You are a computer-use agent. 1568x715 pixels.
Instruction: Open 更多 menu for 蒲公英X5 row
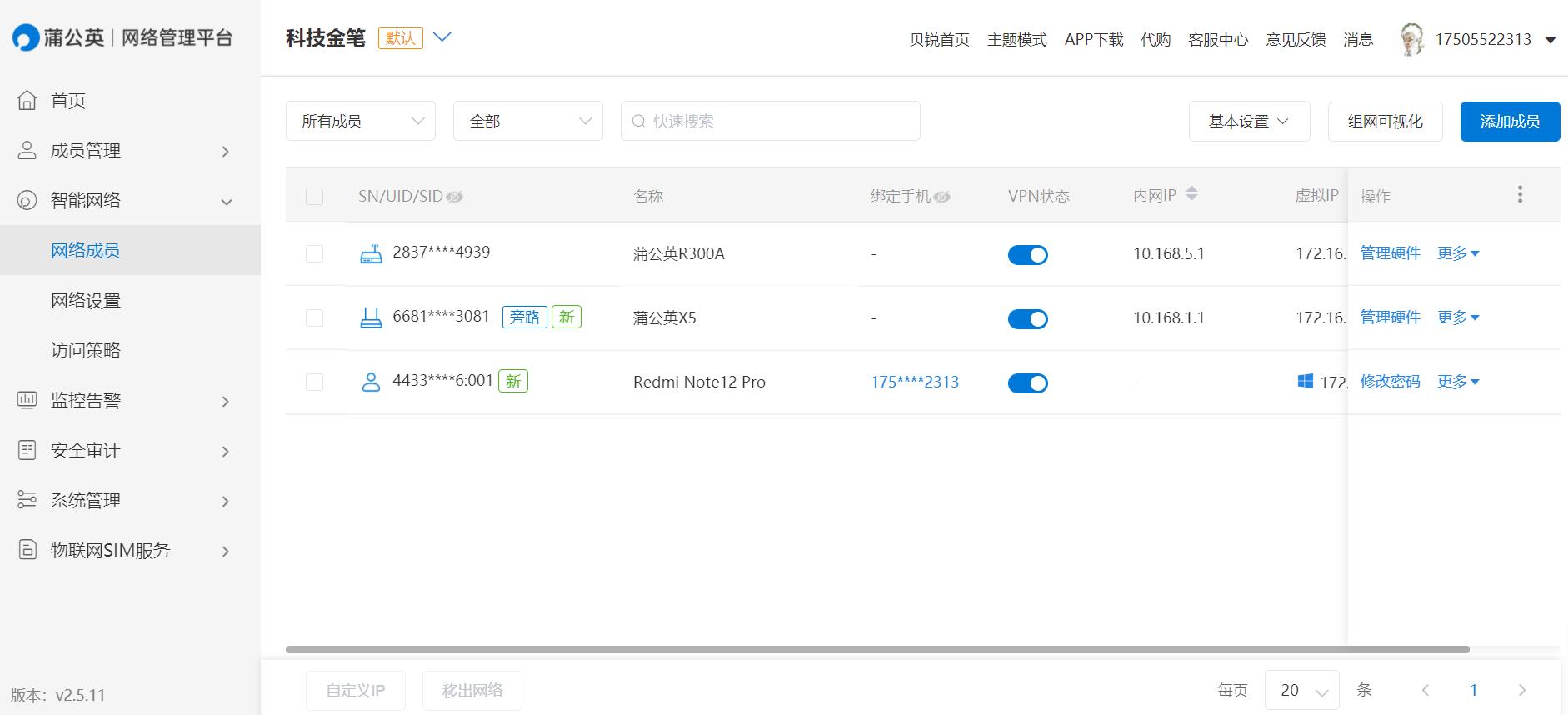1458,317
